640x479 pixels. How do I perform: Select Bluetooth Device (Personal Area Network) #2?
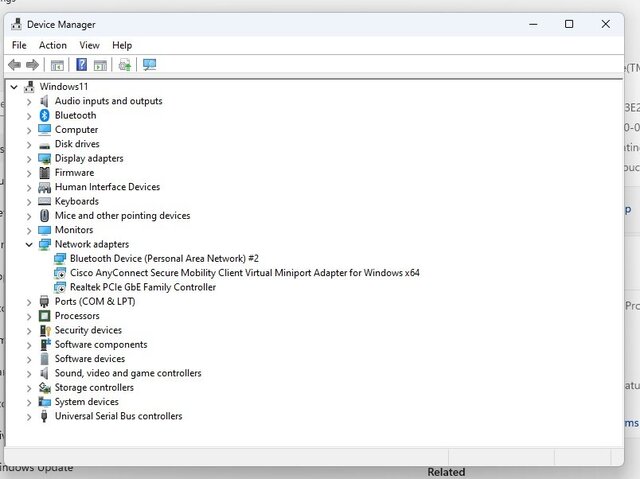pos(164,258)
